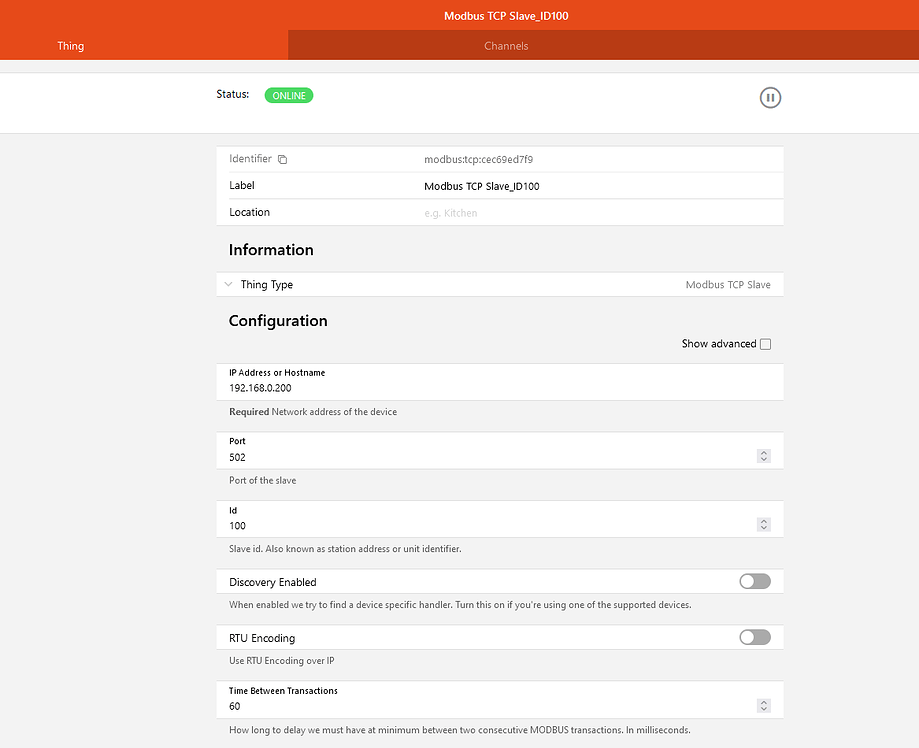This screenshot has width=919, height=748.
Task: Enable the Discovery Enabled toggle
Action: pyautogui.click(x=754, y=581)
